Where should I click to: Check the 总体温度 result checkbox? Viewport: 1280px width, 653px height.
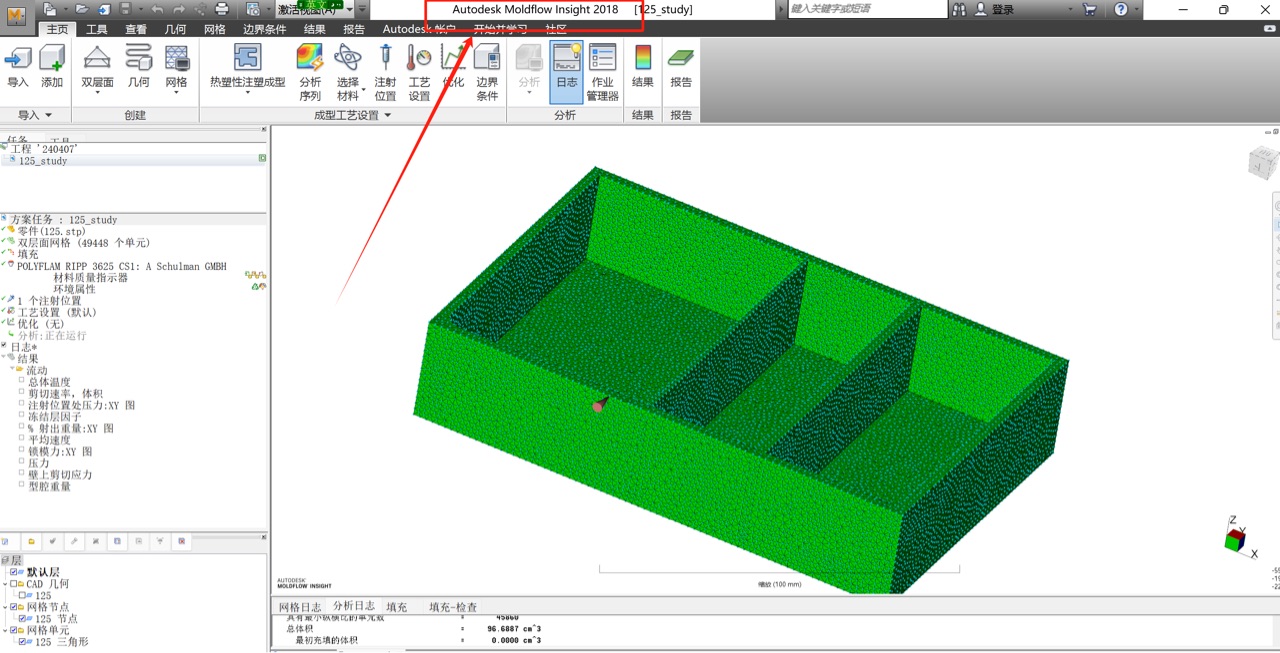(x=21, y=382)
